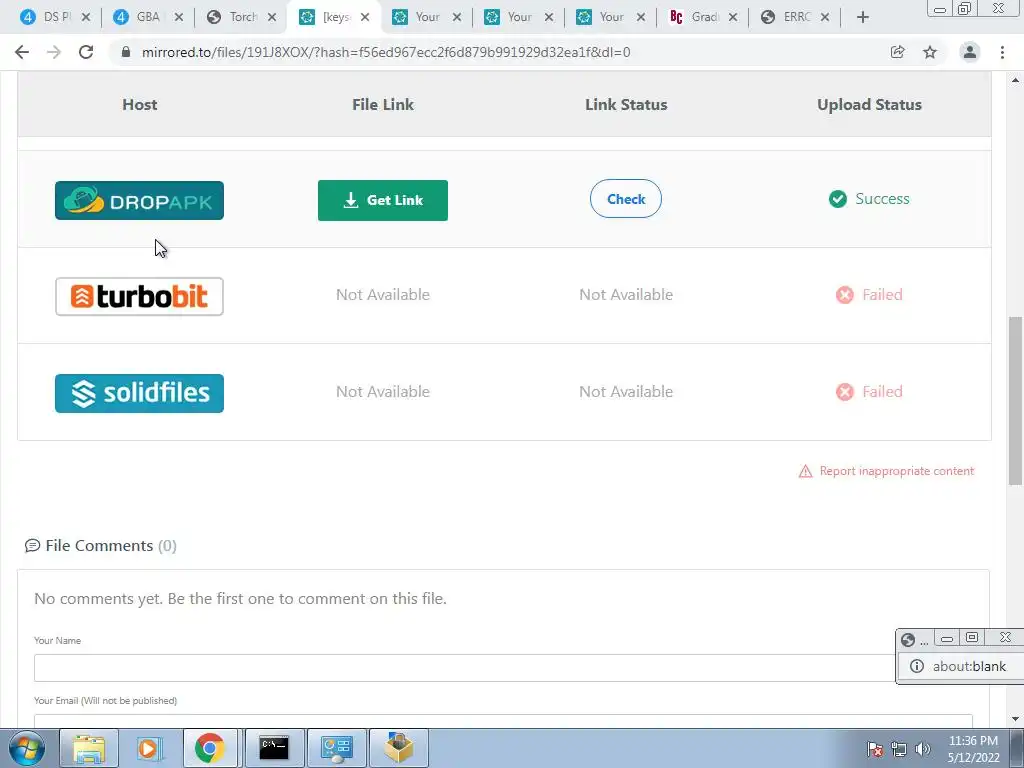This screenshot has height=768, width=1024.
Task: Click the volume speaker tray icon
Action: click(x=923, y=749)
